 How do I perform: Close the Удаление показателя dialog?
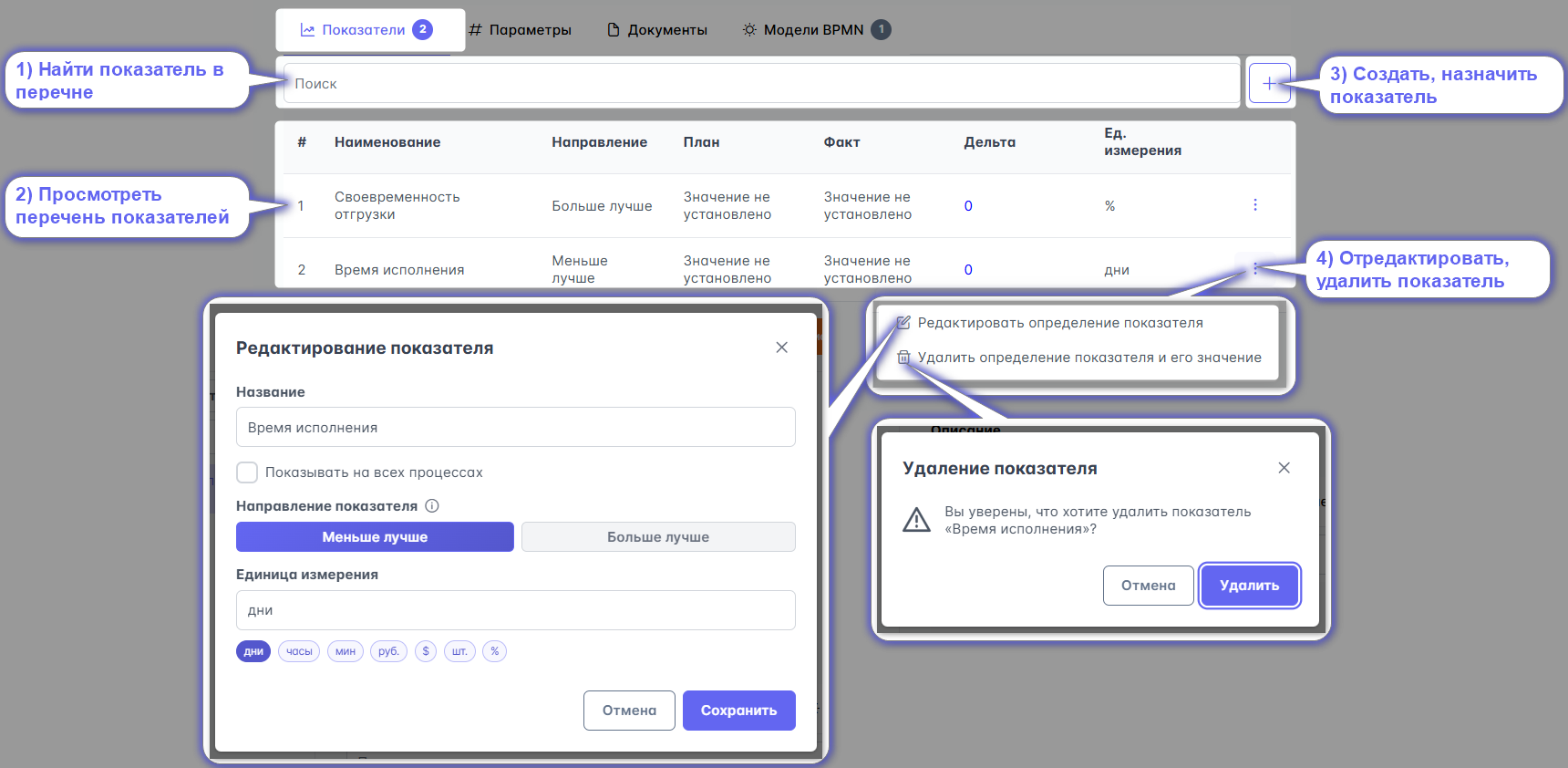coord(1284,468)
